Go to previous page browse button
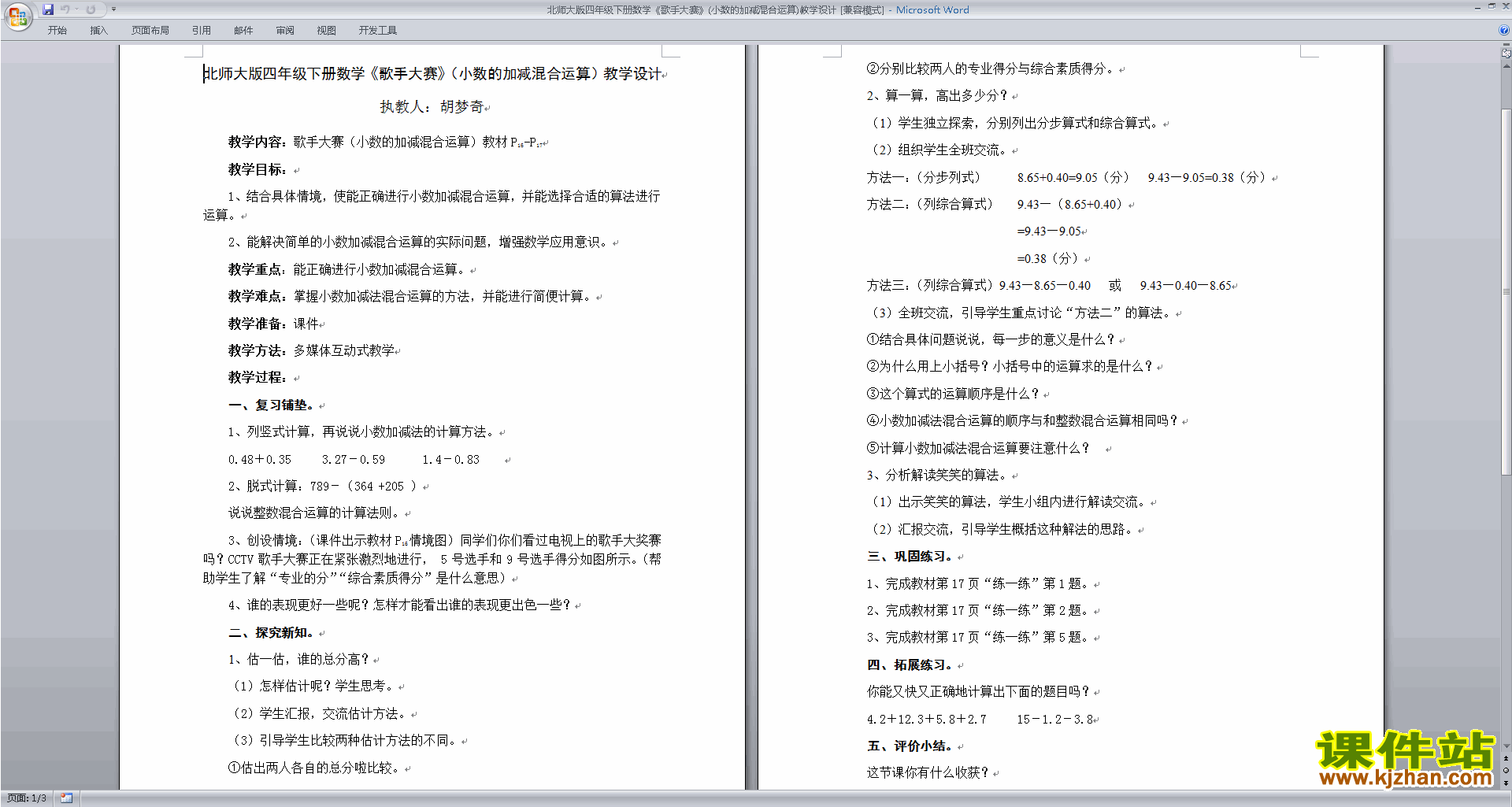 [1506, 758]
